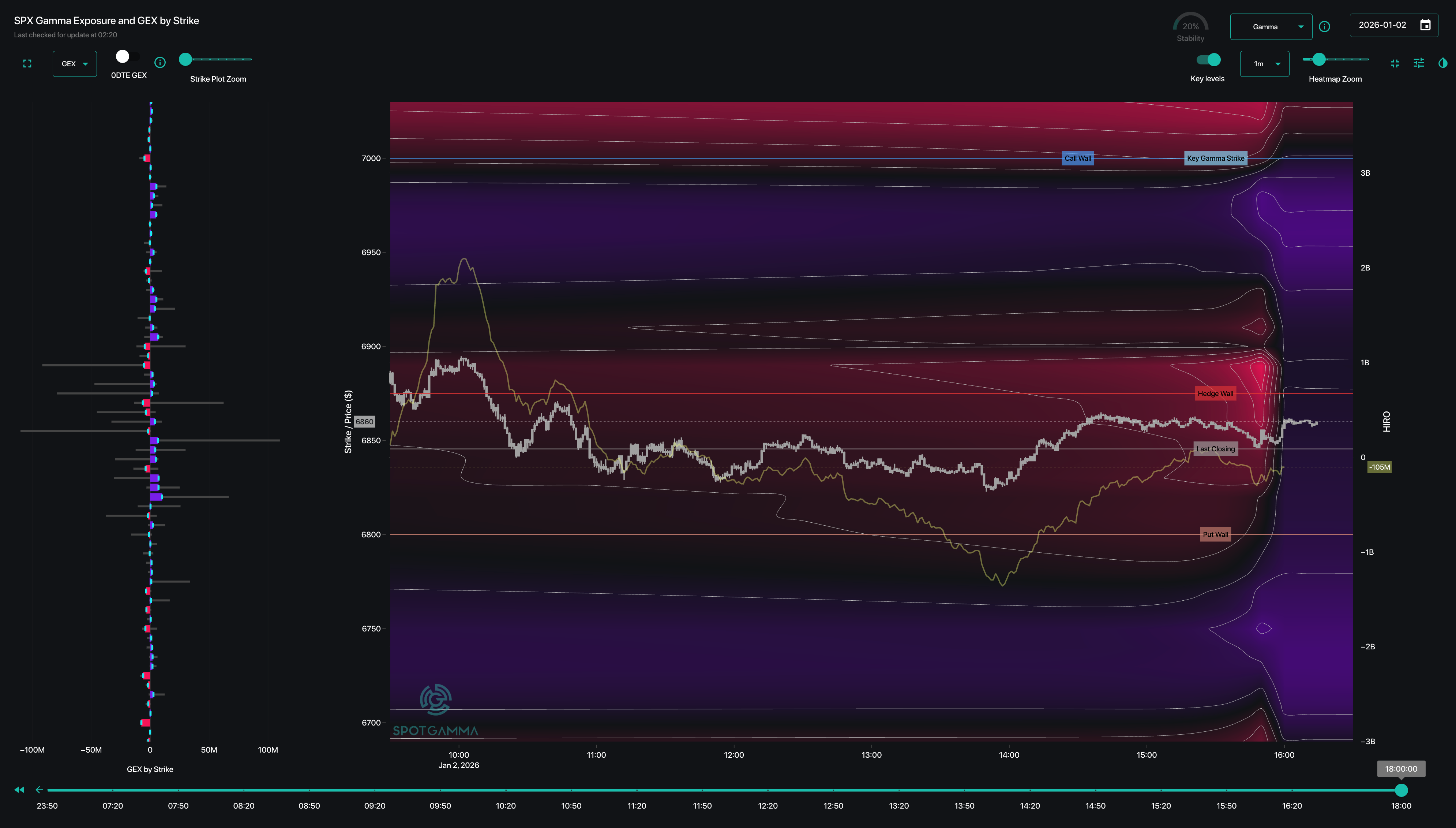Click the Call Wall level label
1456x828 pixels.
click(1077, 158)
